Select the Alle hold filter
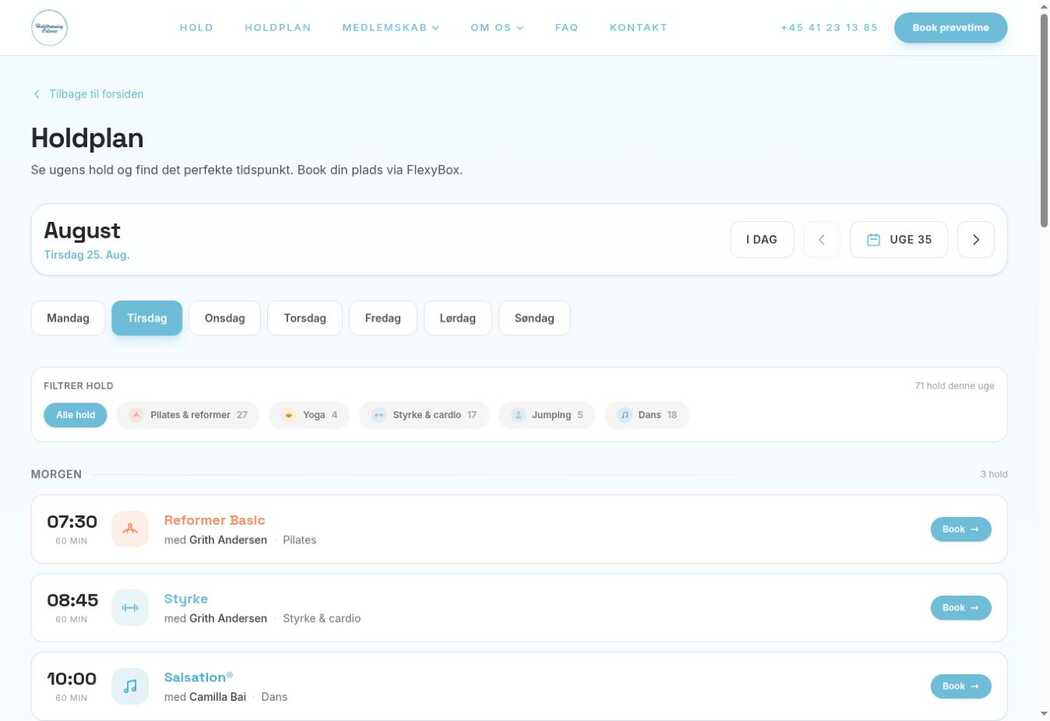Viewport: 1050px width, 721px height. (x=76, y=415)
